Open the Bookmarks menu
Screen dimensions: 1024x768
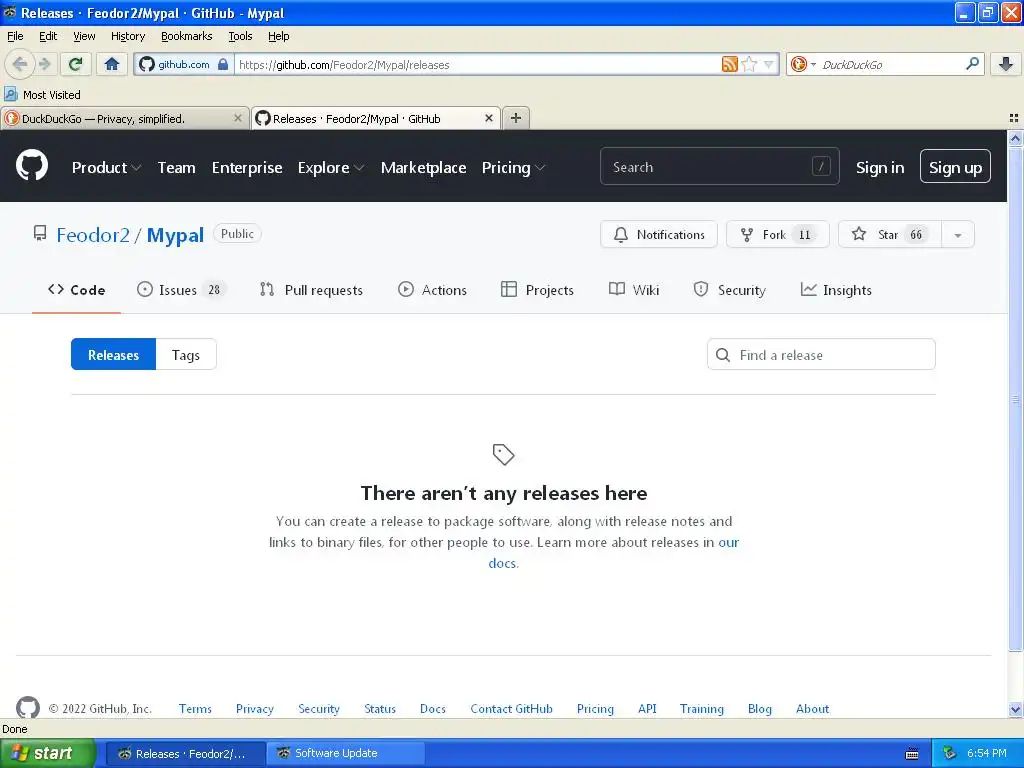[x=186, y=36]
